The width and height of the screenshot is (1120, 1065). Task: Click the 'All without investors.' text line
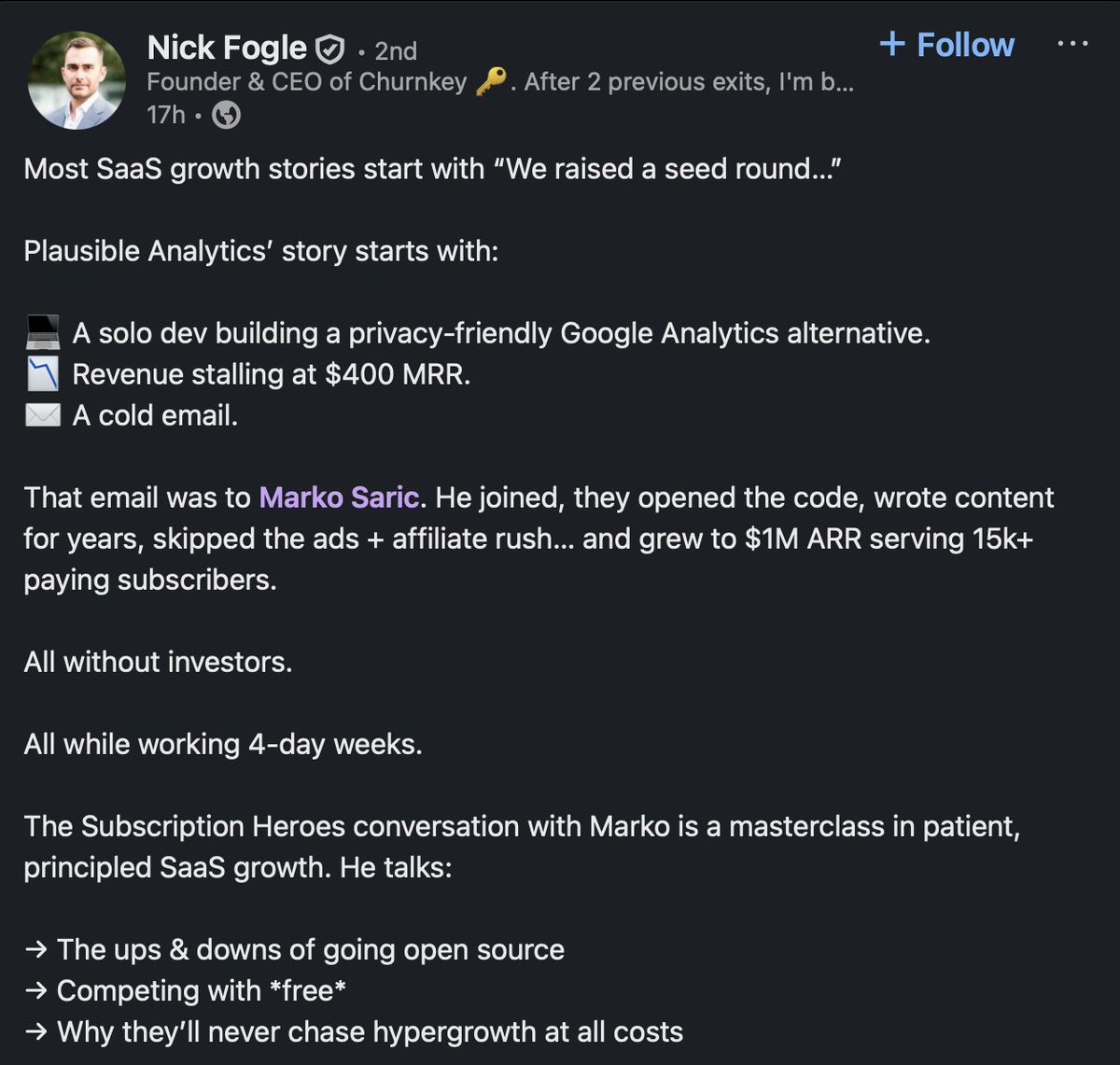(158, 662)
